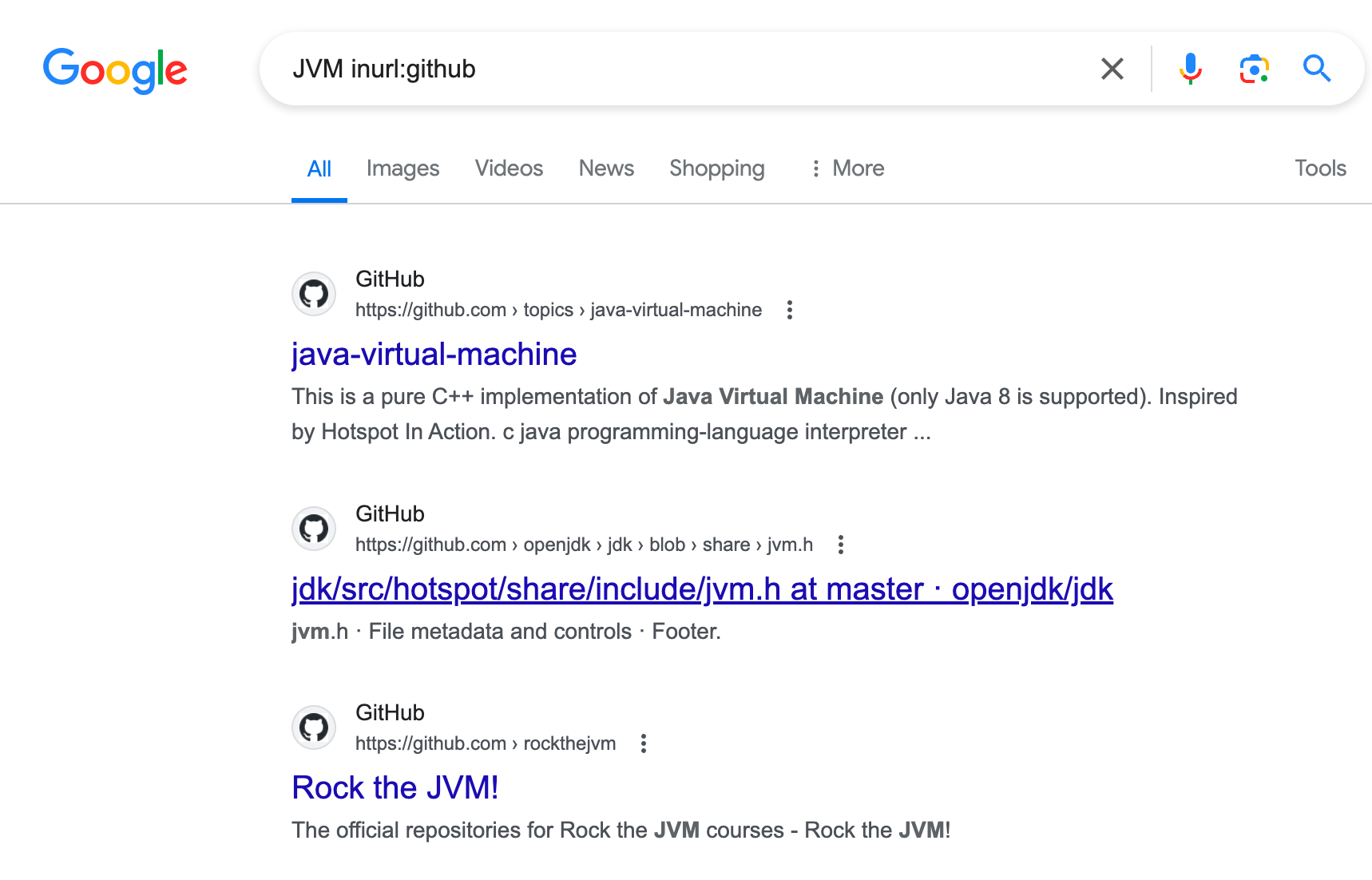Switch to the Images tab
This screenshot has height=880, width=1372.
click(x=402, y=168)
